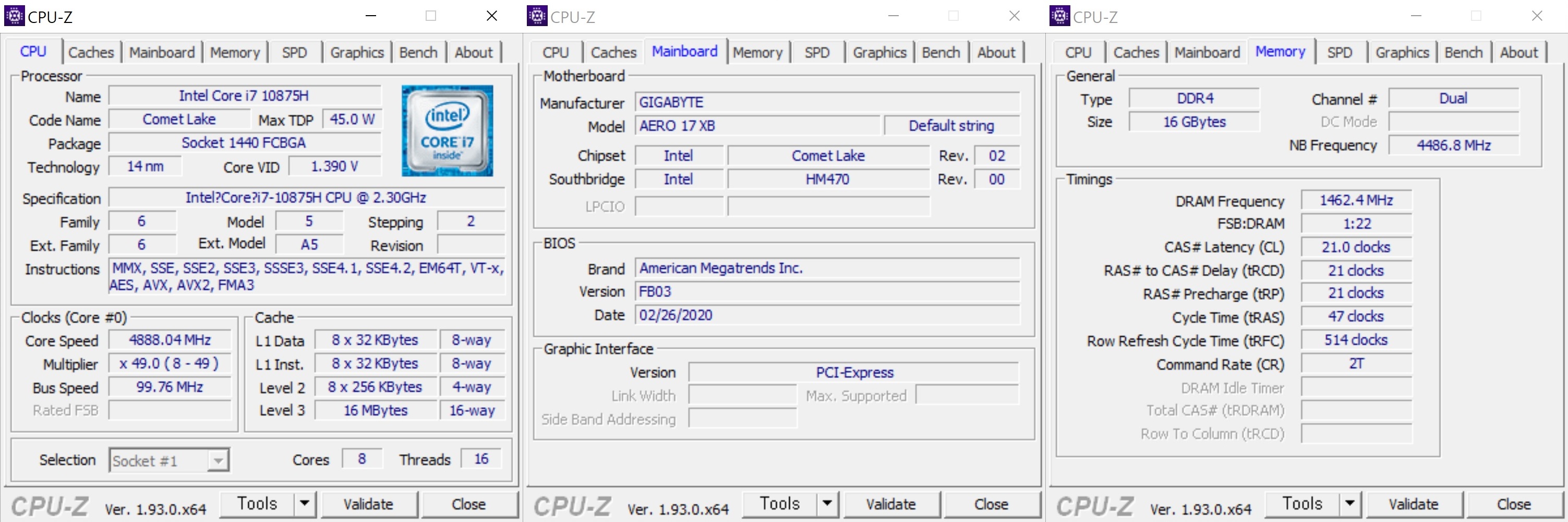Click the Threads value '16'
The image size is (1568, 522).
(x=481, y=459)
